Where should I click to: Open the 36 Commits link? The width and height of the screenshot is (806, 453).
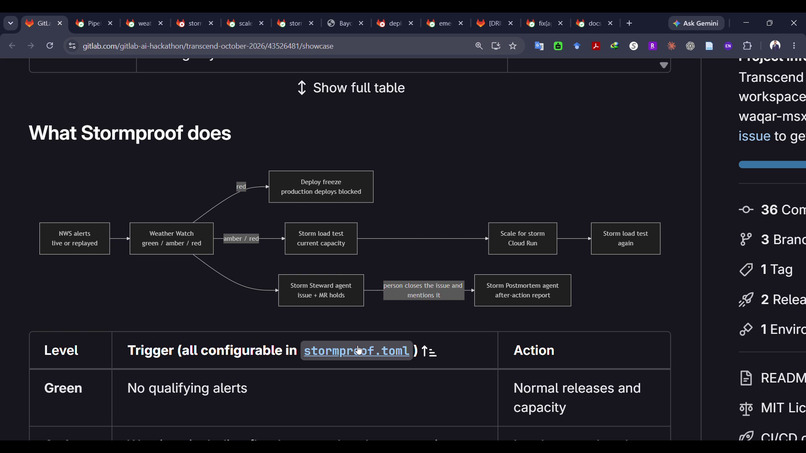tap(783, 210)
